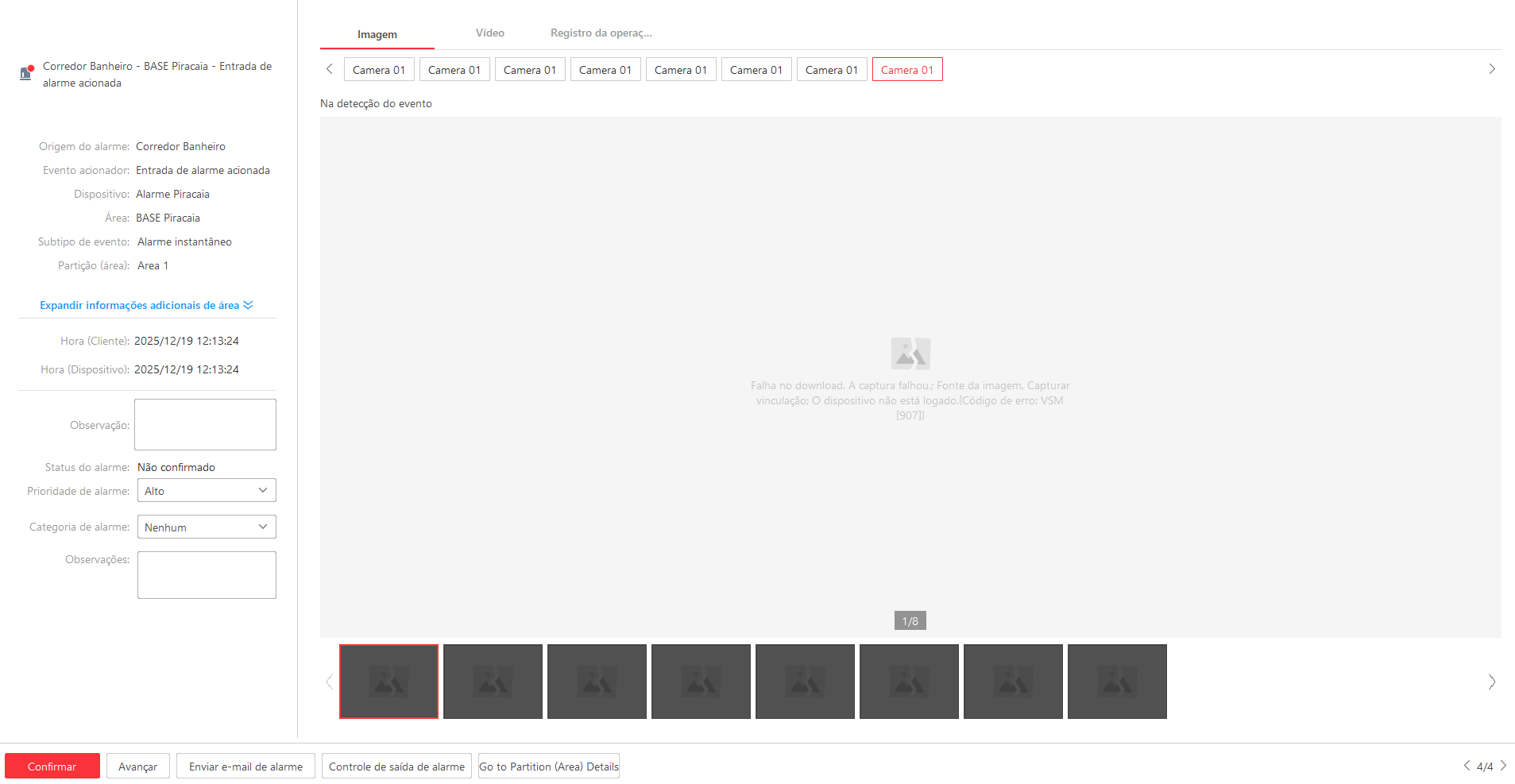This screenshot has width=1515, height=784.
Task: Open Go to Partition (Area) Details
Action: [x=548, y=767]
